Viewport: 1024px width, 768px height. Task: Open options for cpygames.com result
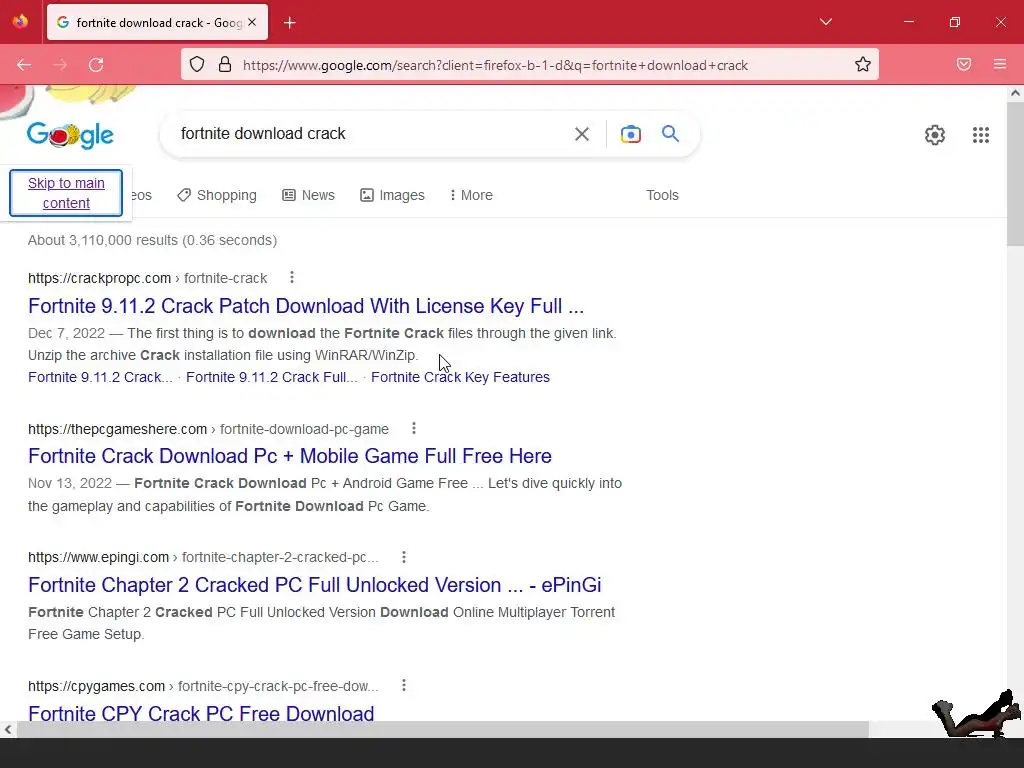pyautogui.click(x=404, y=686)
